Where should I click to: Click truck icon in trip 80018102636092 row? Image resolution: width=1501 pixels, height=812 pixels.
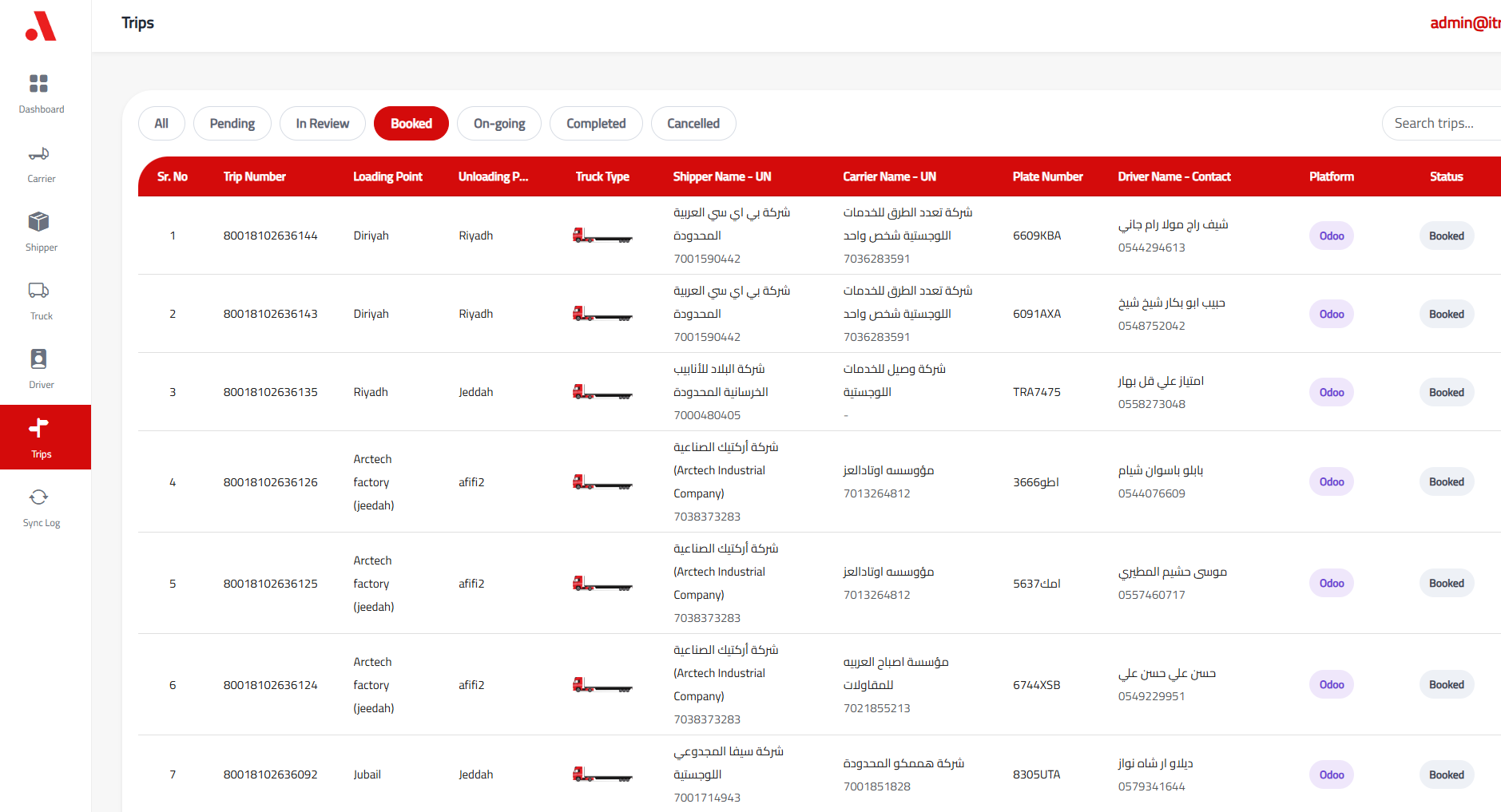[x=602, y=774]
